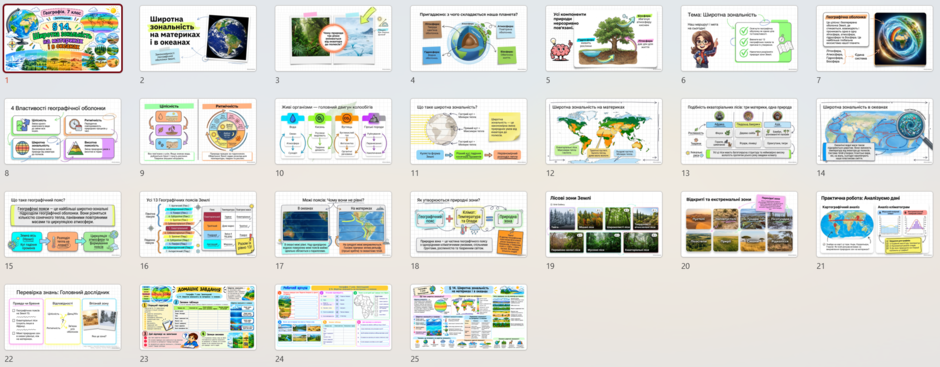Image resolution: width=940 pixels, height=367 pixels.
Task: Select slide 6 'Тема: Широтна зональність'
Action: point(739,38)
